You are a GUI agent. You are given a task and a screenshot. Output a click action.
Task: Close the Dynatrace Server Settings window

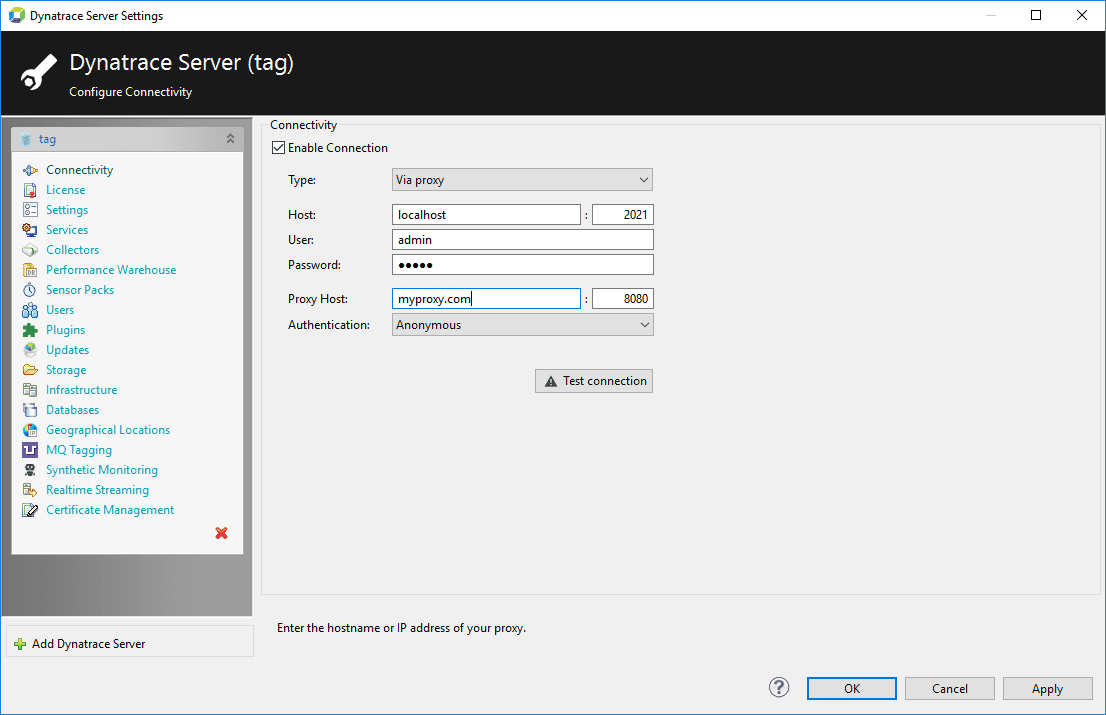[x=1082, y=15]
